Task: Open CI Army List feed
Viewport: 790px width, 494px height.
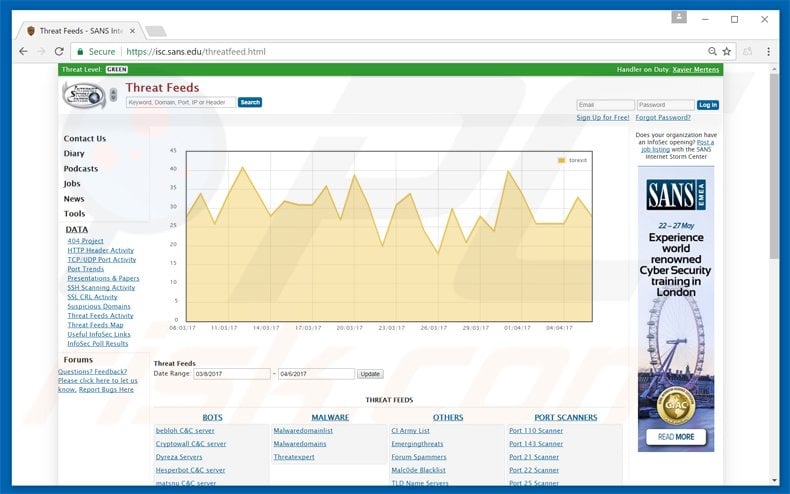Action: (411, 430)
